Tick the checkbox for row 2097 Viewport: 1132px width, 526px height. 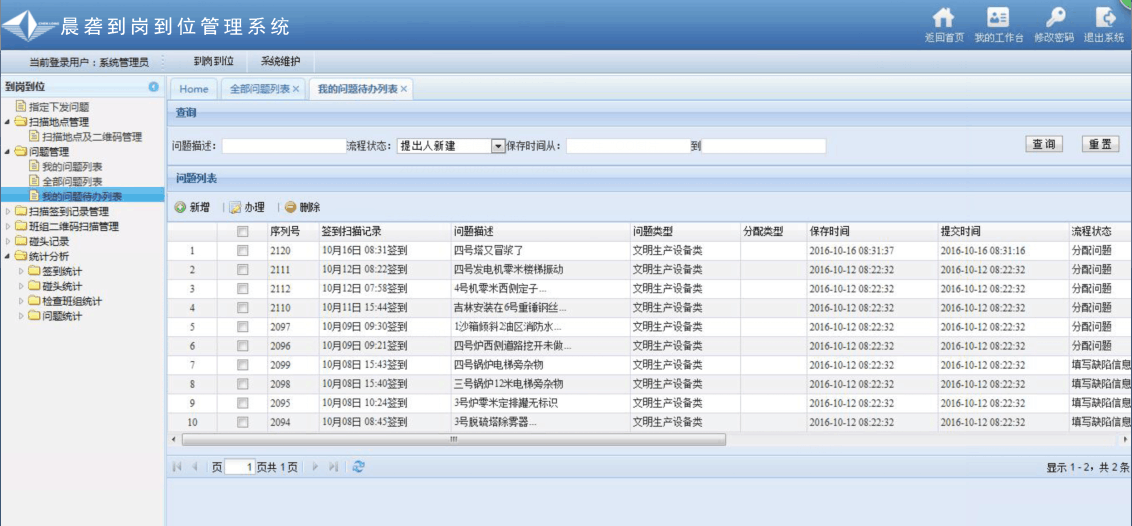click(x=242, y=326)
